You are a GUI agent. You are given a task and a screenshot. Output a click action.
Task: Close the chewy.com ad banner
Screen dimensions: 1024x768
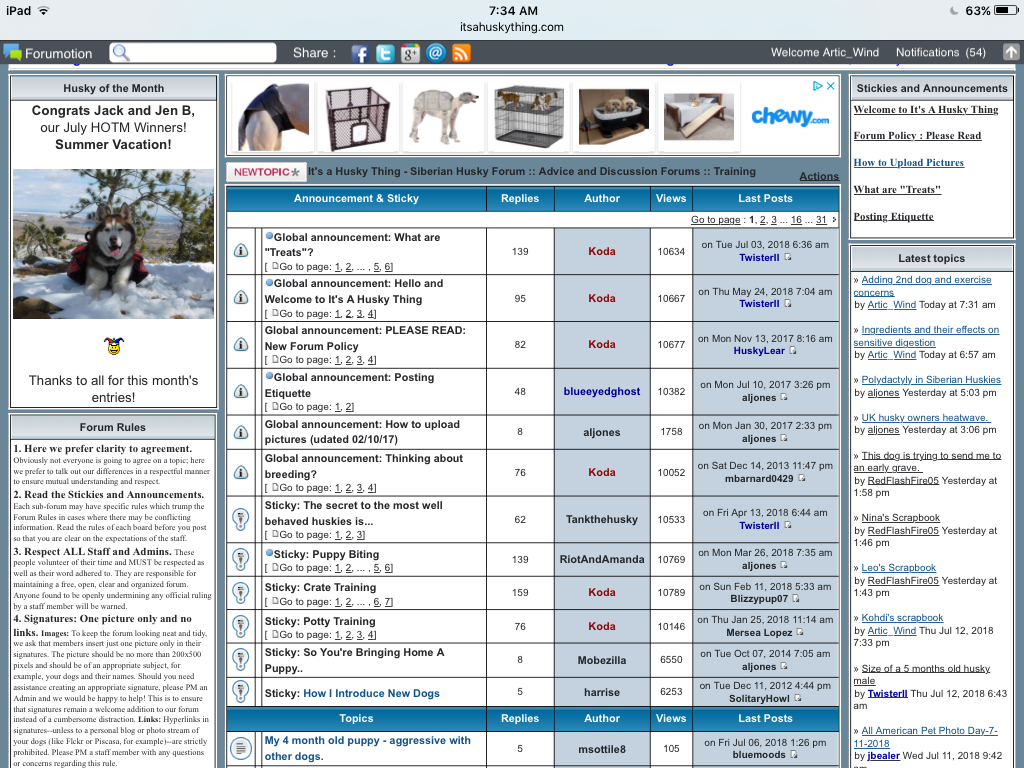831,86
